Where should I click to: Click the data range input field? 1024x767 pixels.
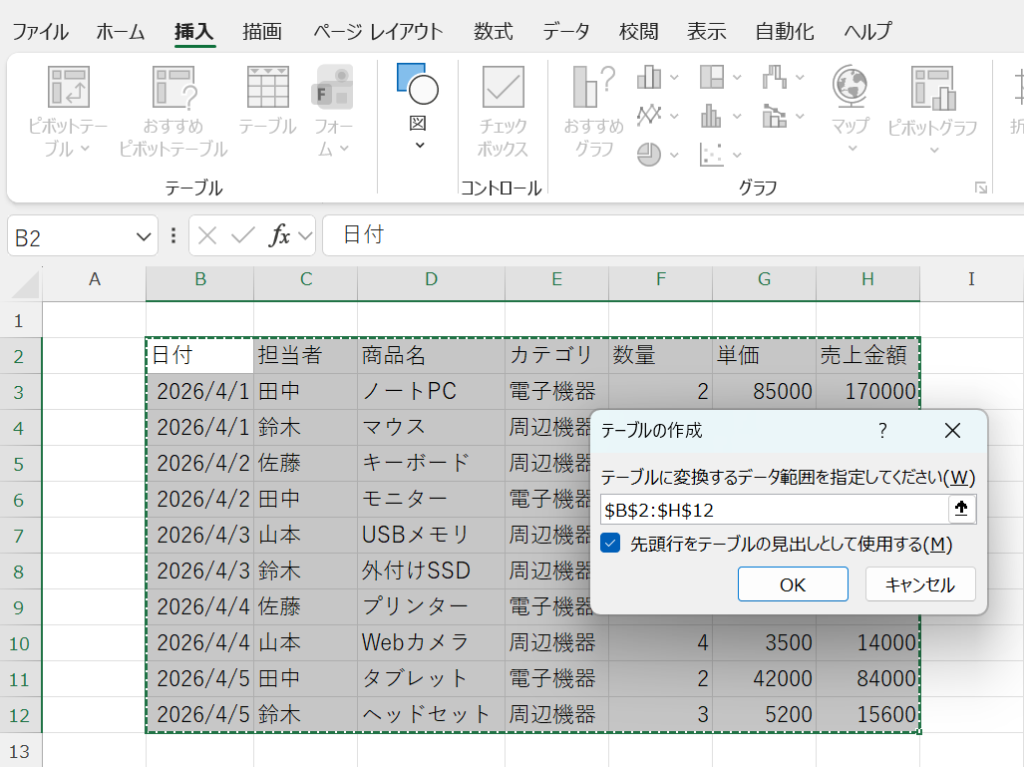(773, 510)
